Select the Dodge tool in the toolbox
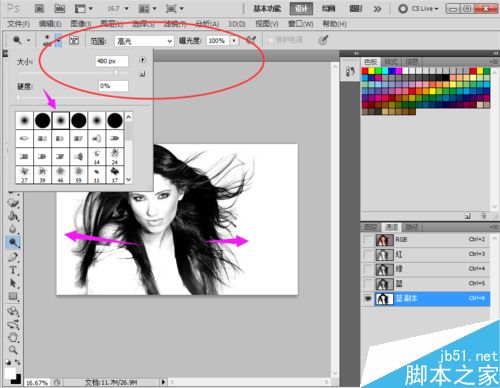The image size is (500, 388). click(x=13, y=242)
